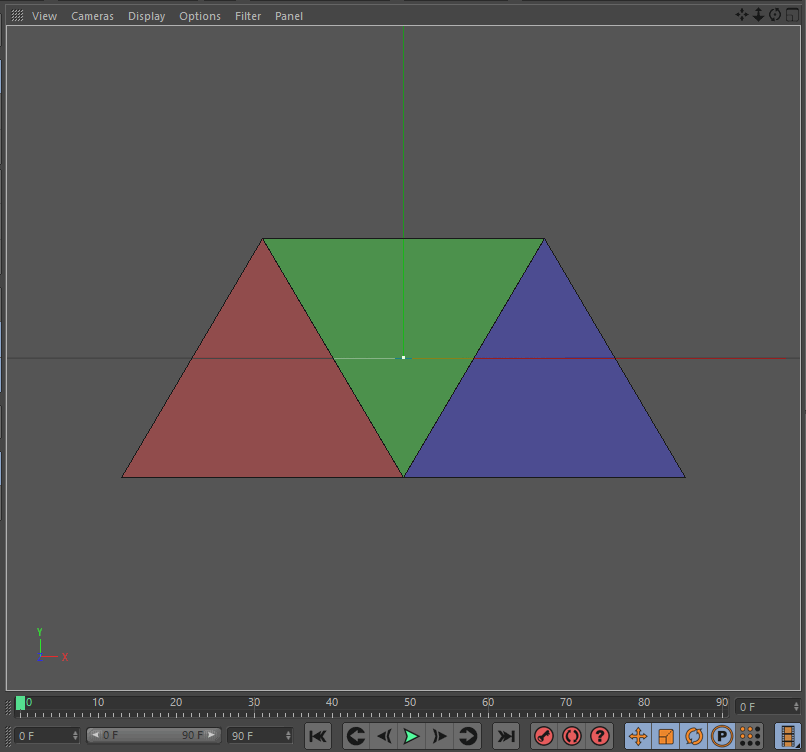This screenshot has height=752, width=806.
Task: Toggle point-level animation recording
Action: coord(571,735)
